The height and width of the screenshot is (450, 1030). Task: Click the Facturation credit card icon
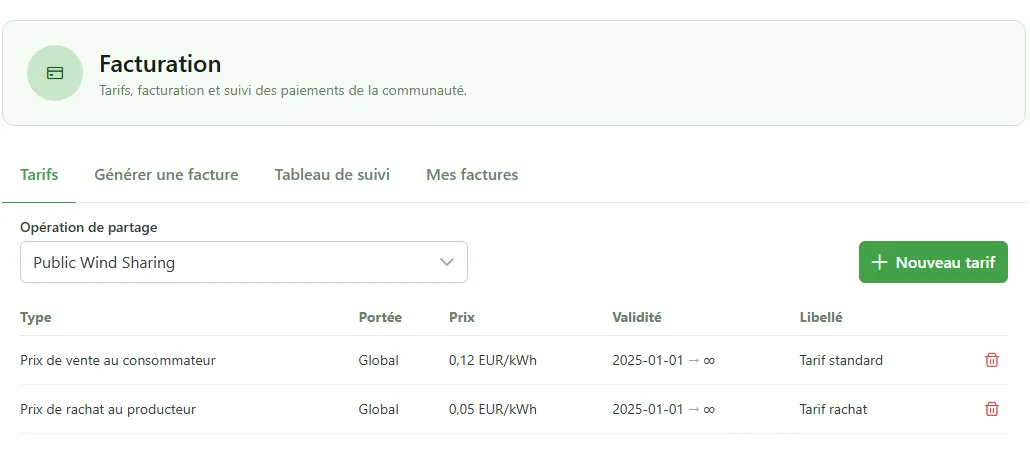tap(55, 73)
